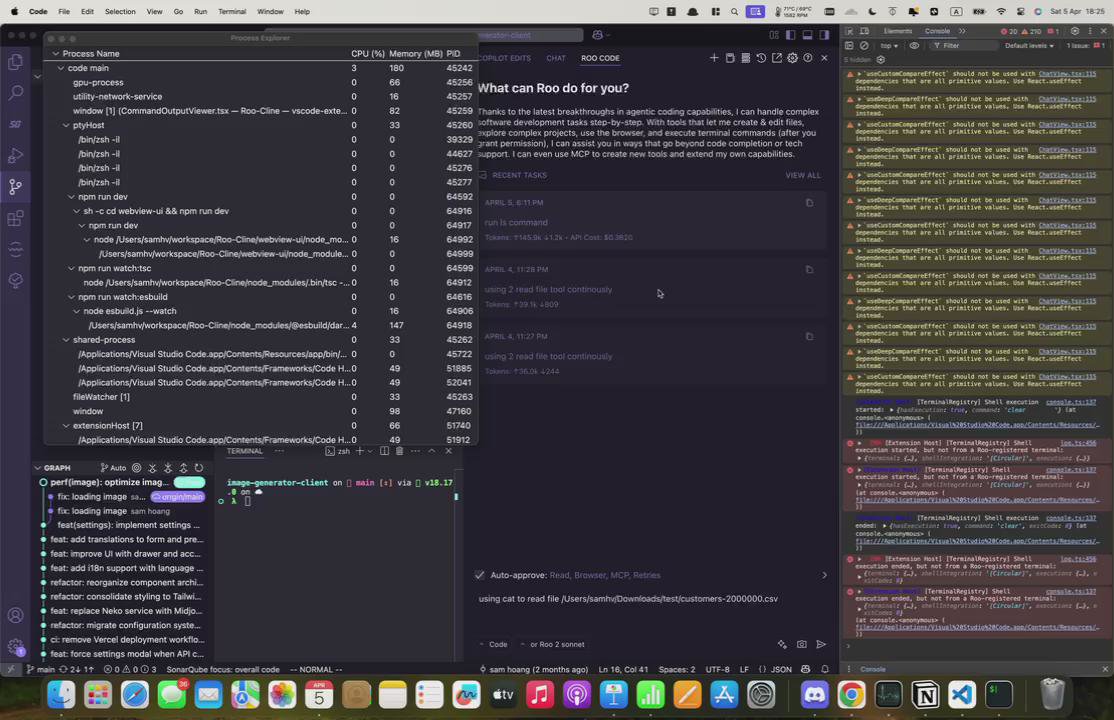
Task: Open Default levels dropdown in DevTools
Action: [x=1029, y=45]
